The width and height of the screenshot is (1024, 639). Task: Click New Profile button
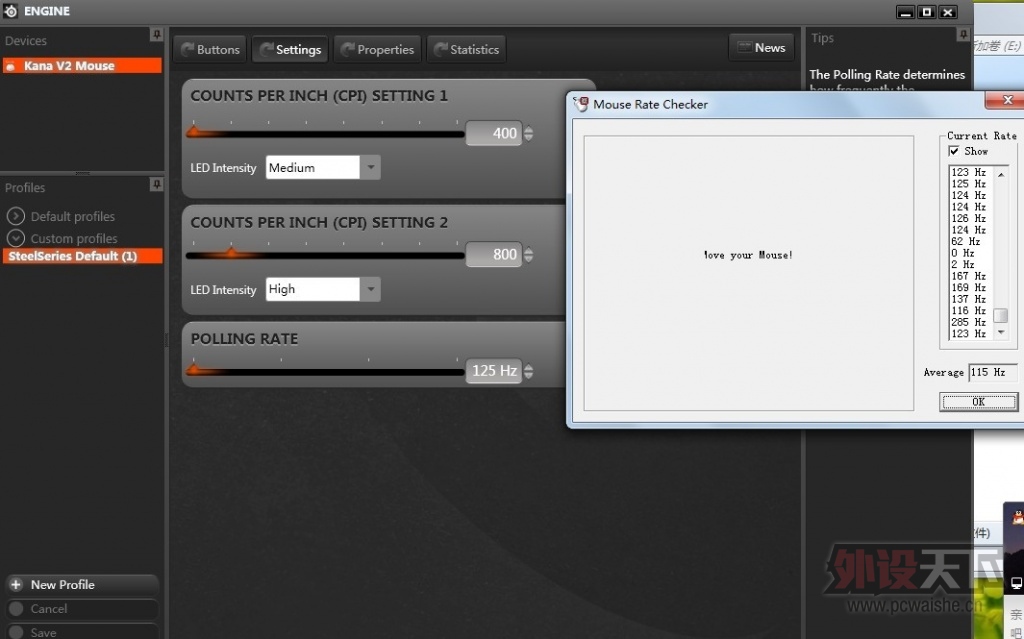82,585
